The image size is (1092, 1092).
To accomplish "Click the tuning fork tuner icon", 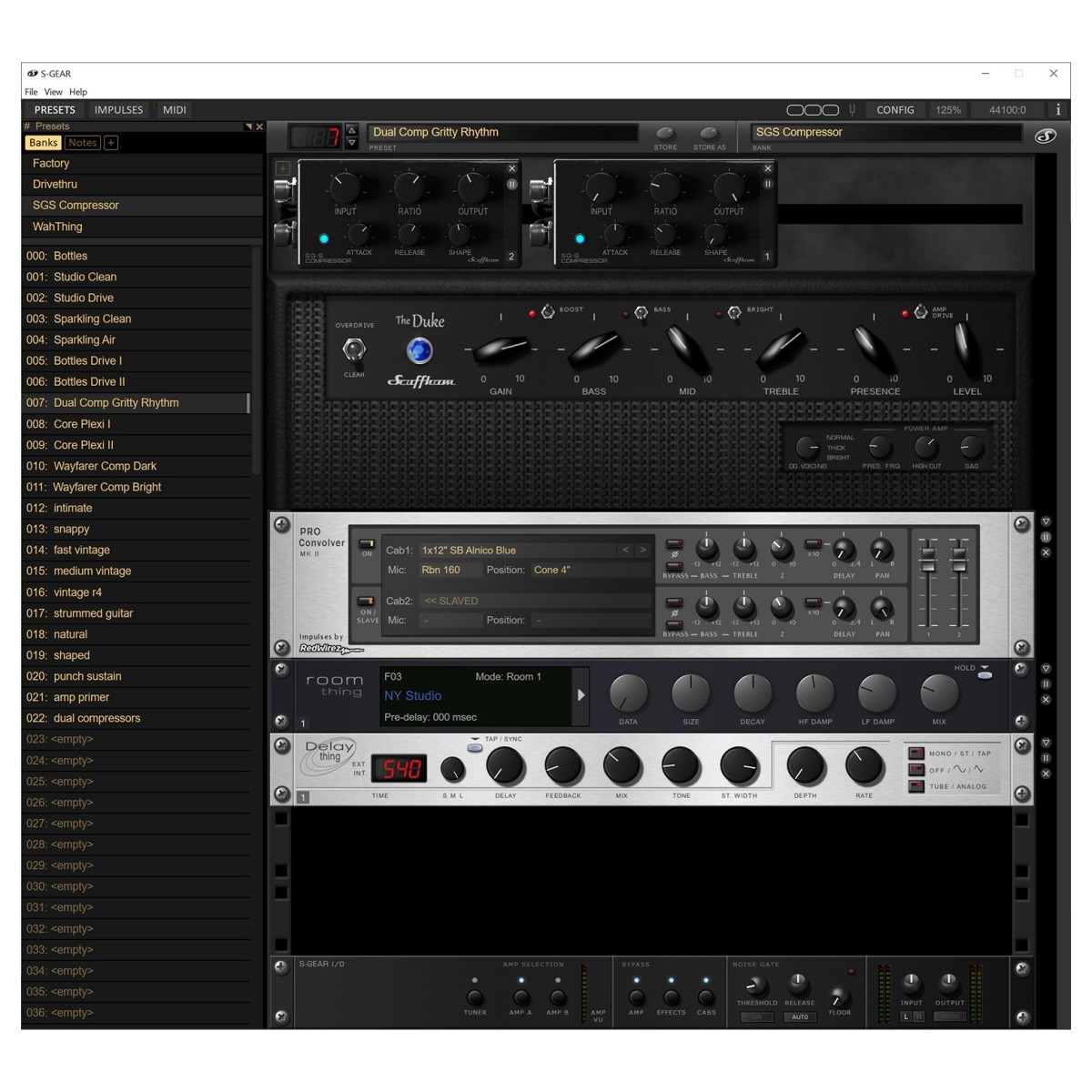I will pyautogui.click(x=853, y=110).
